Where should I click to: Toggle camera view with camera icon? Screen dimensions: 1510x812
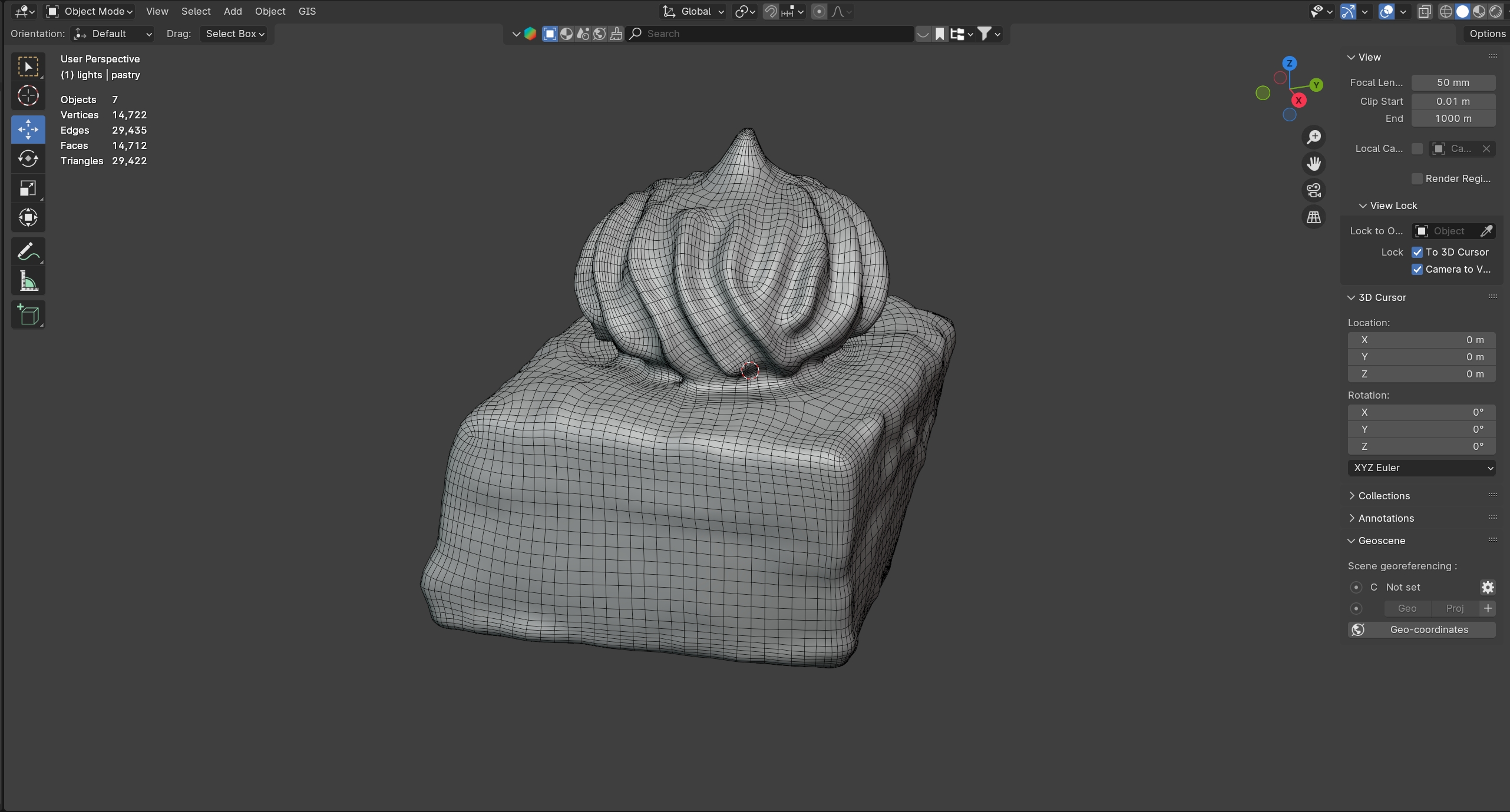click(1313, 190)
